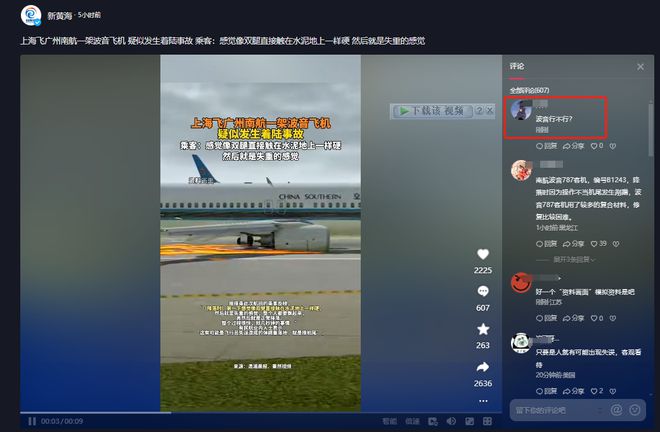Click the 新黄海 author name

tap(59, 16)
